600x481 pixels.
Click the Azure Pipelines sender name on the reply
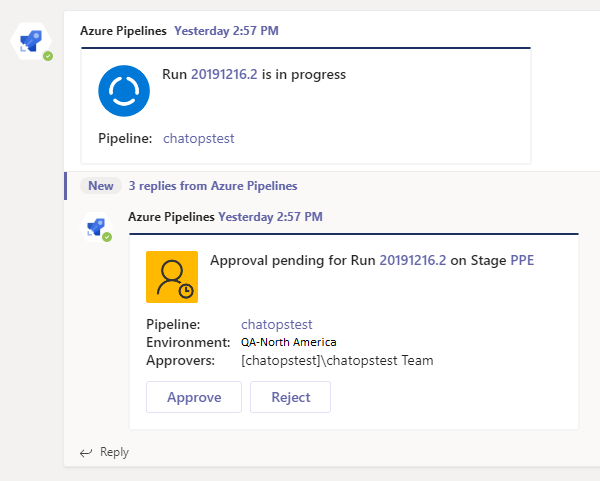coord(171,217)
